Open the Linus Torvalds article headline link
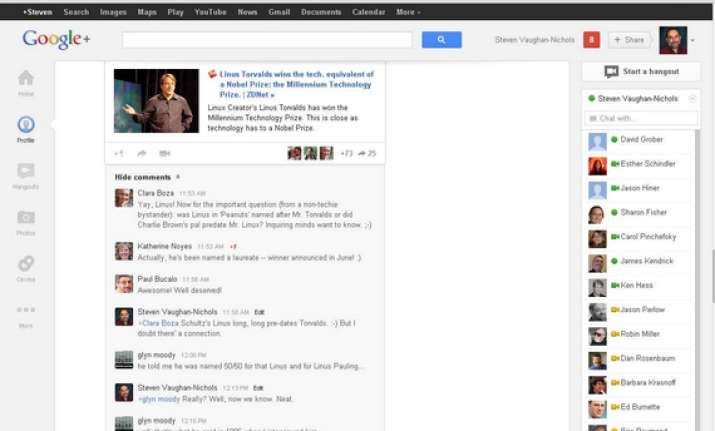Image resolution: width=715 pixels, height=431 pixels. (x=296, y=84)
